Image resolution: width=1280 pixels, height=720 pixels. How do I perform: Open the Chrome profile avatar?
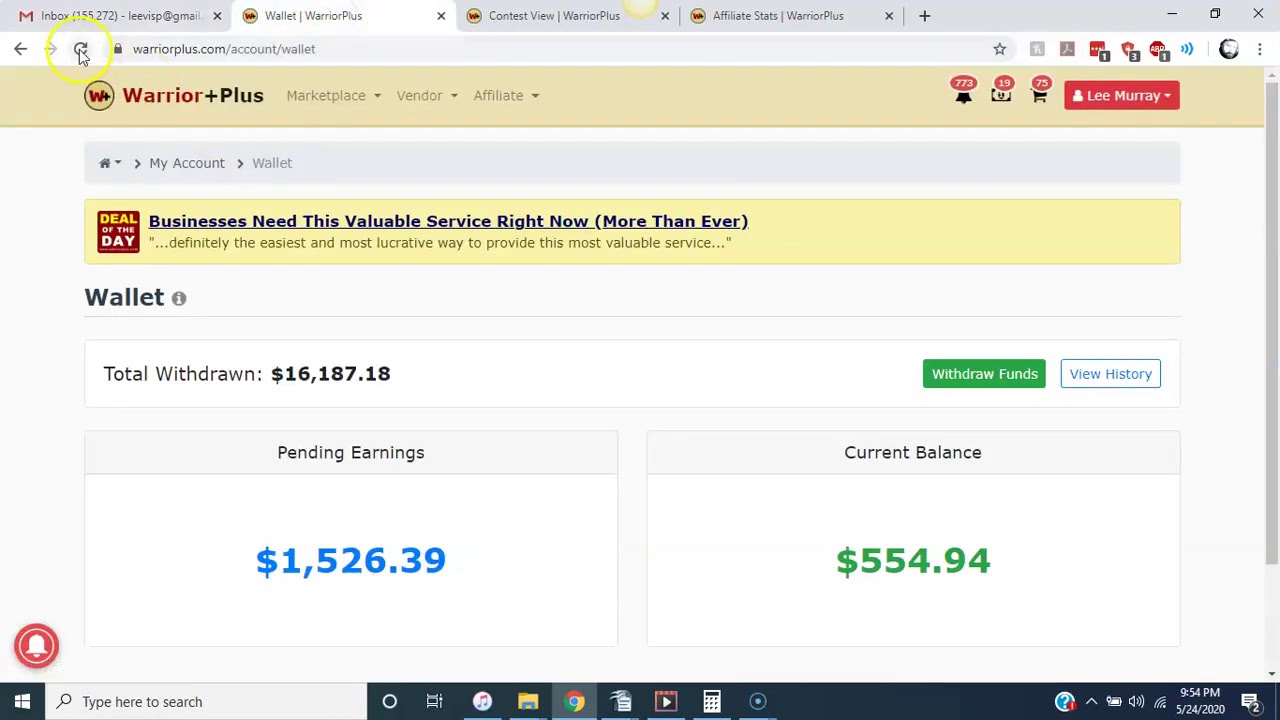[x=1229, y=49]
